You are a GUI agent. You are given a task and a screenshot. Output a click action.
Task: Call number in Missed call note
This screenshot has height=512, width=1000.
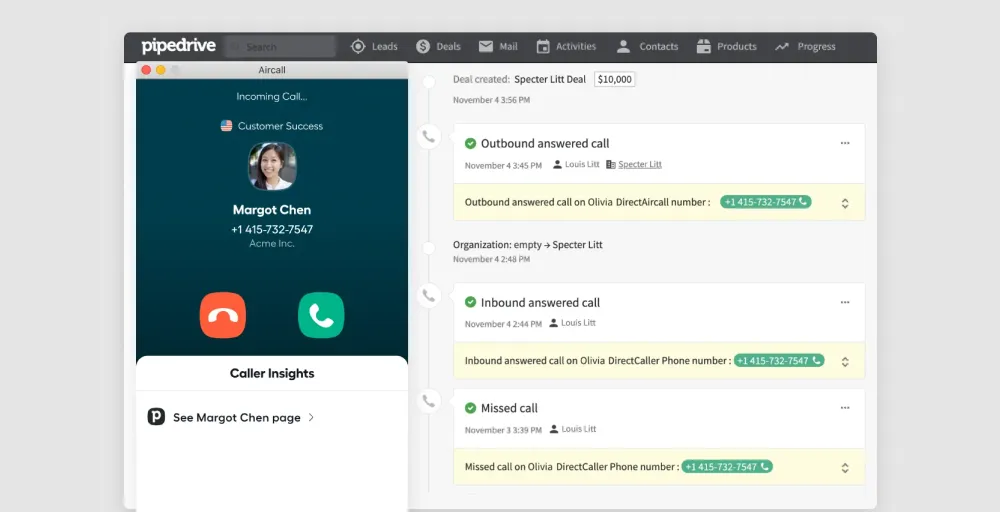pyautogui.click(x=727, y=466)
